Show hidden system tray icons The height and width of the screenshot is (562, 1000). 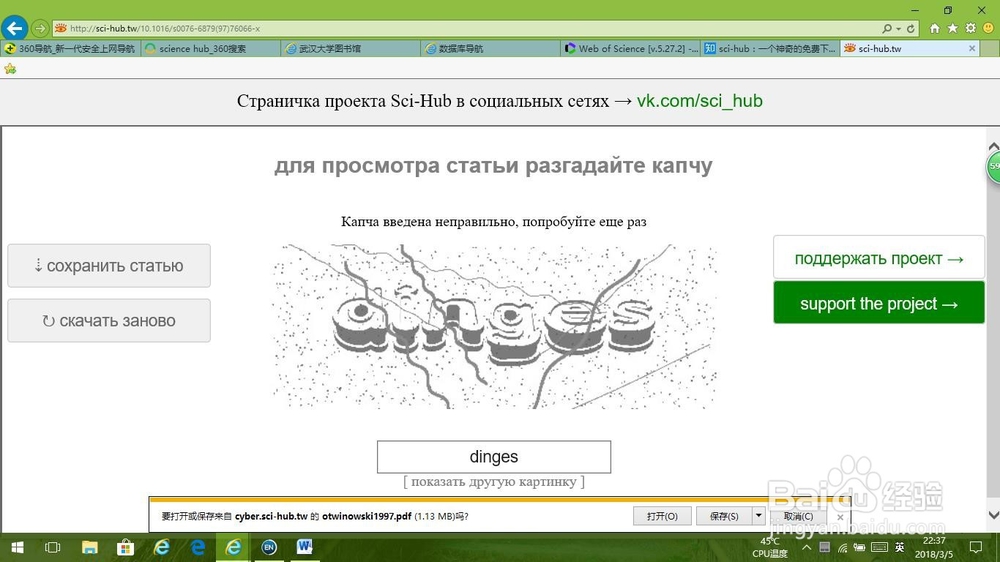807,547
